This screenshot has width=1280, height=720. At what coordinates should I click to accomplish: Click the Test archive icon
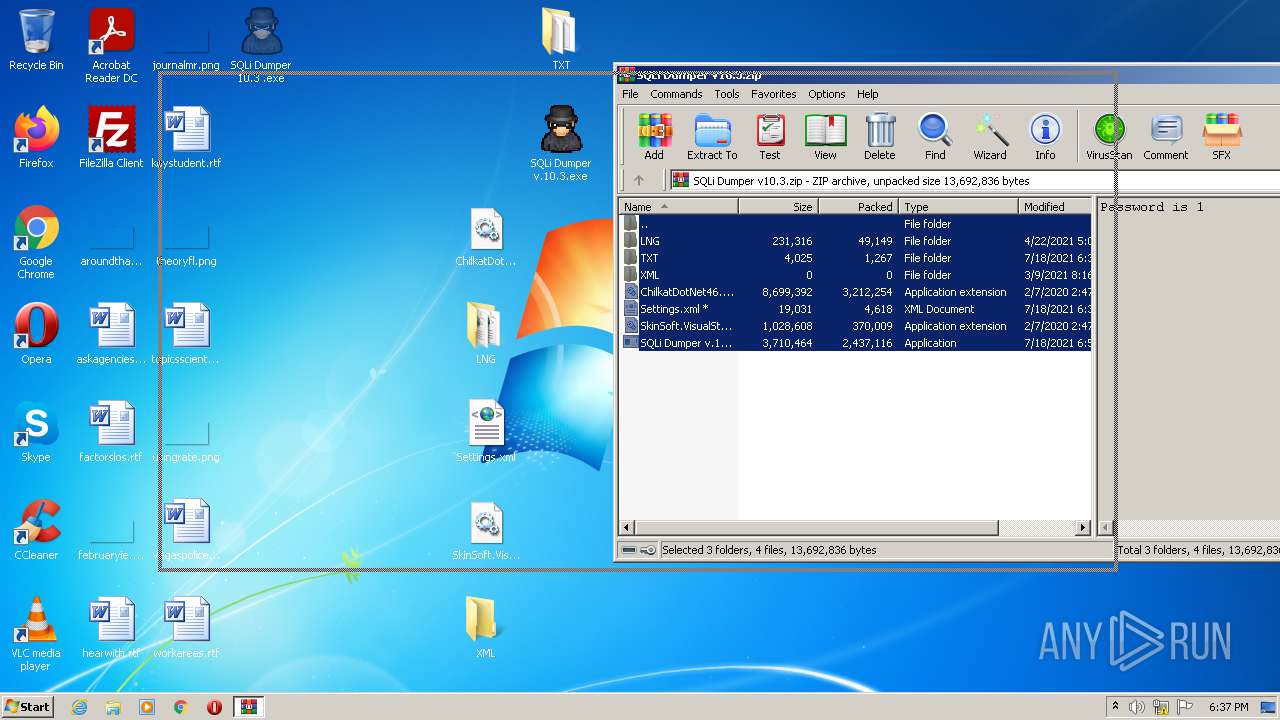coord(769,137)
